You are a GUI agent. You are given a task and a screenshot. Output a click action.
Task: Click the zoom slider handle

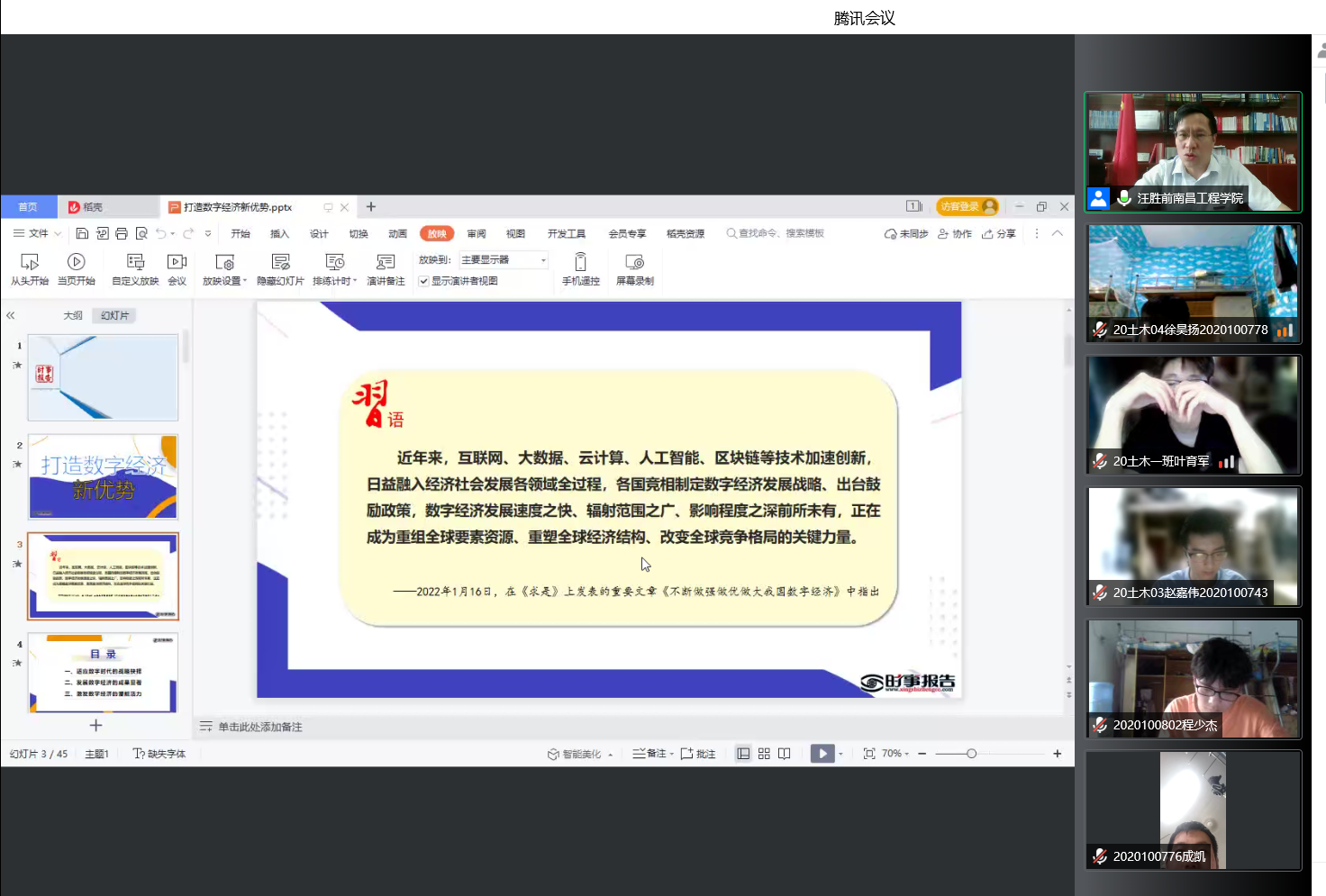tap(971, 754)
